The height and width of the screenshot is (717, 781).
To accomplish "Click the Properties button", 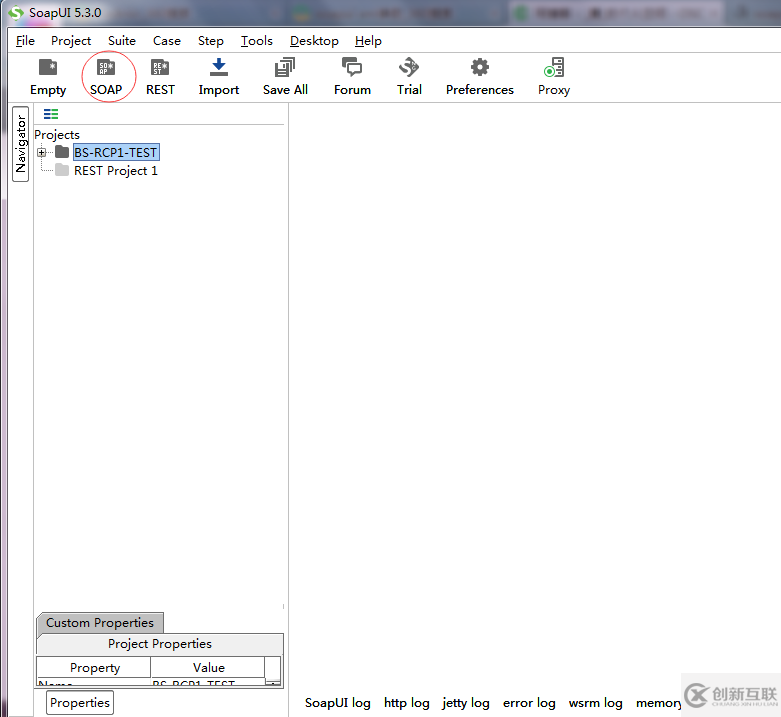I will [80, 702].
